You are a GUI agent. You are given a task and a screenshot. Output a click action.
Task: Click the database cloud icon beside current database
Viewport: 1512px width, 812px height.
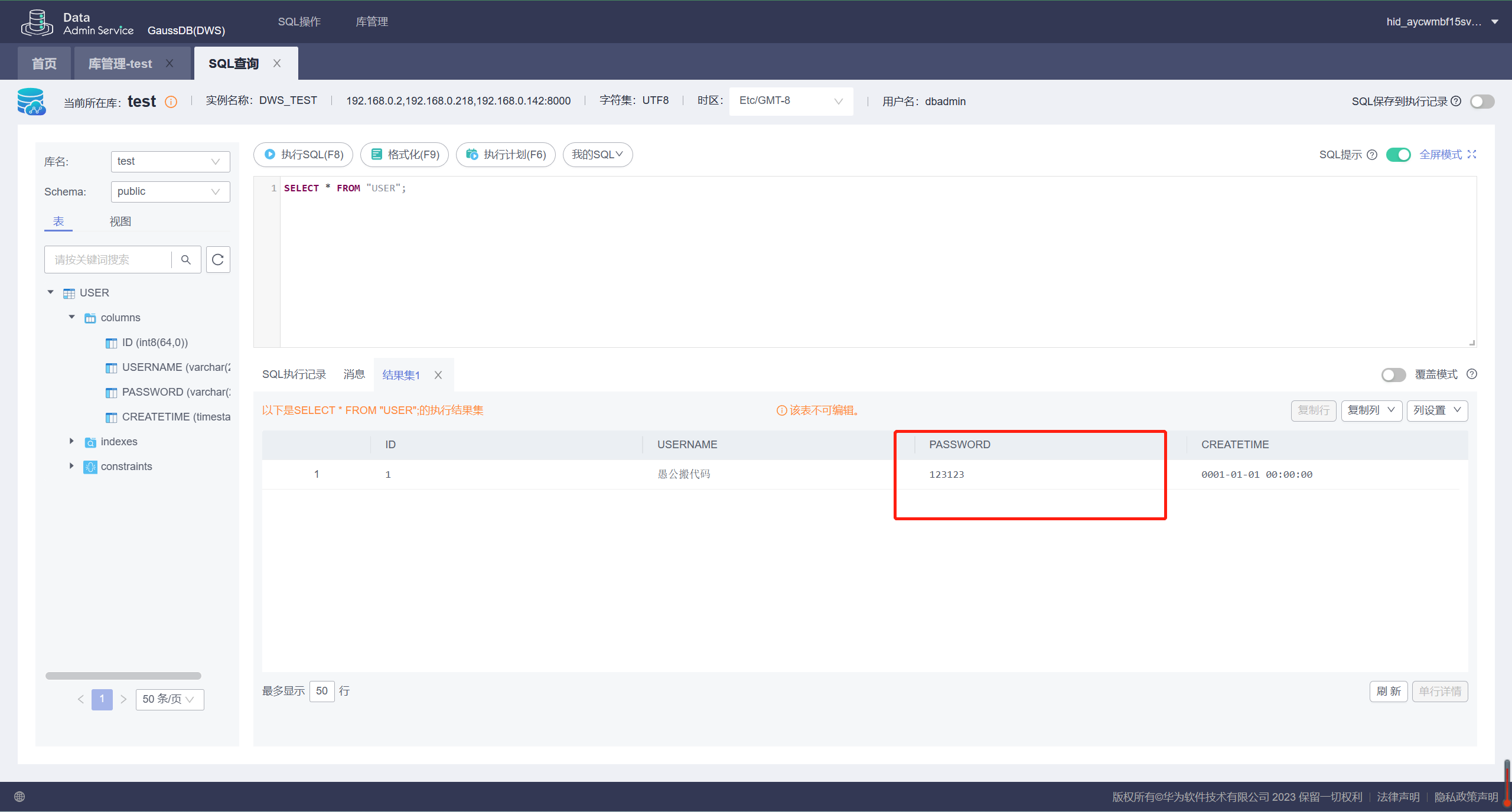[31, 102]
